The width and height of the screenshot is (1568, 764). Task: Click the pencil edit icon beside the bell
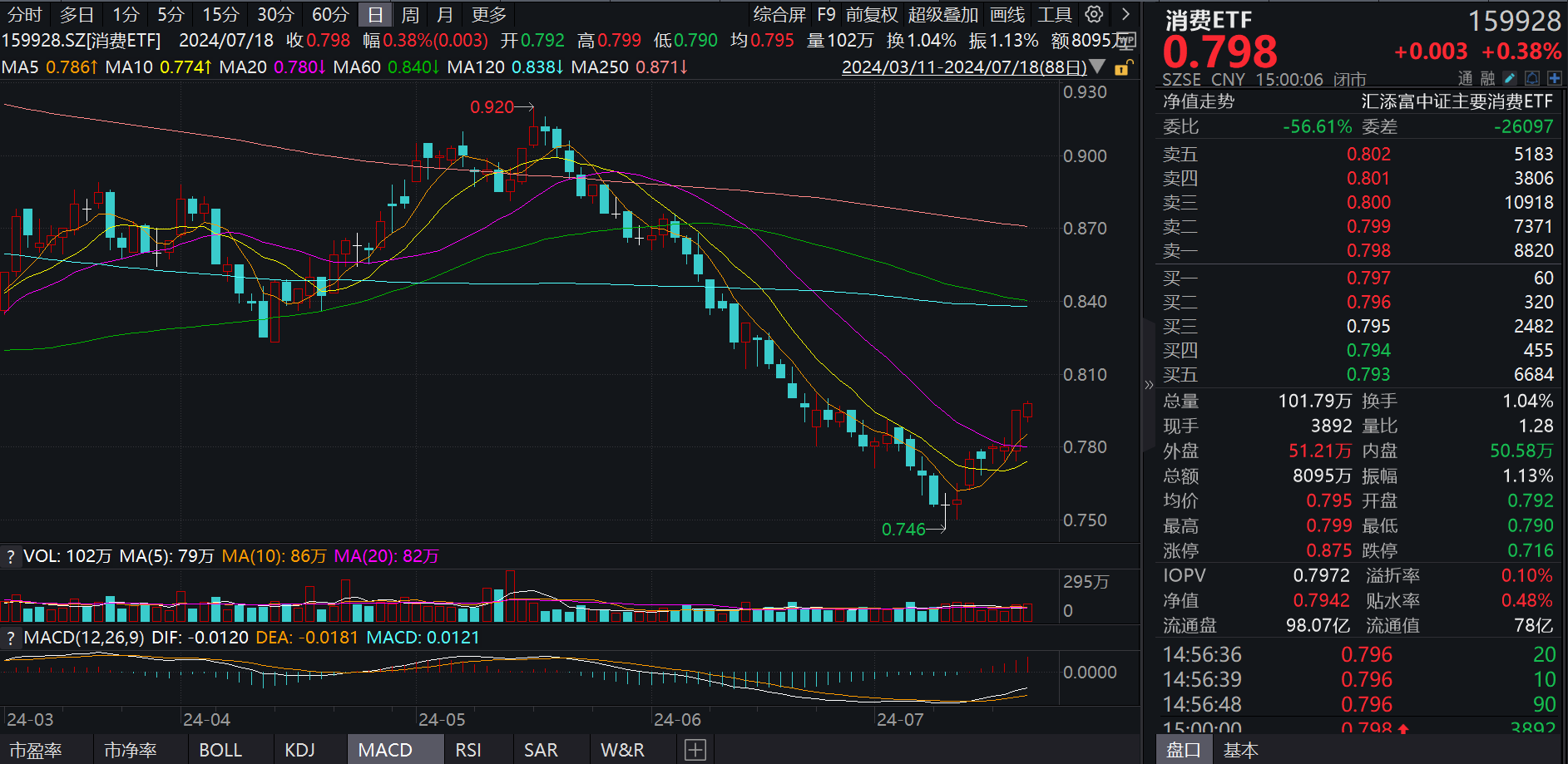click(x=1510, y=77)
